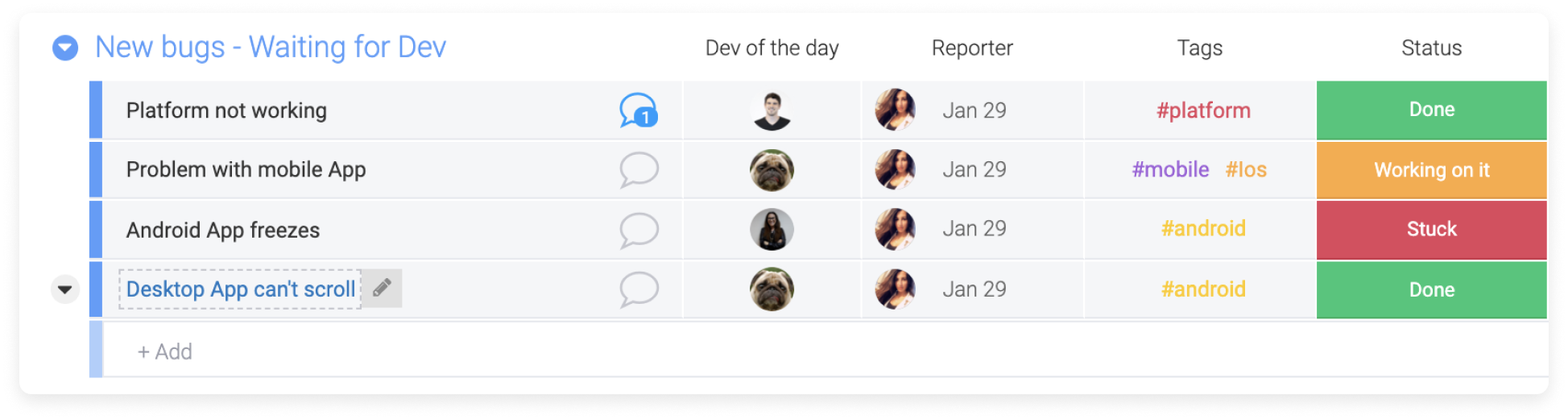Collapse the New bugs group with the blue arrow
This screenshot has width=1568, height=420.
[x=65, y=48]
